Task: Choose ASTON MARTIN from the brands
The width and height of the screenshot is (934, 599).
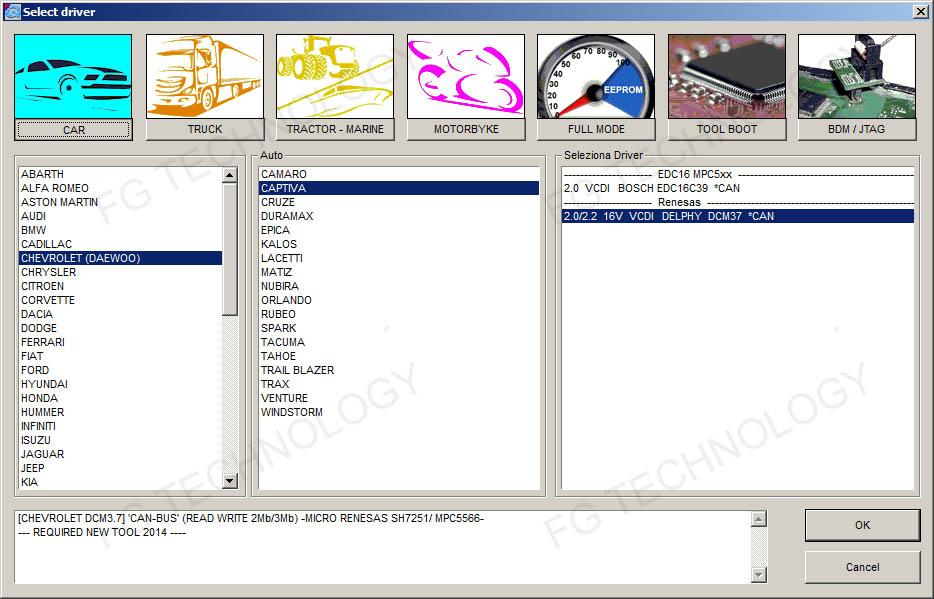Action: 120,202
